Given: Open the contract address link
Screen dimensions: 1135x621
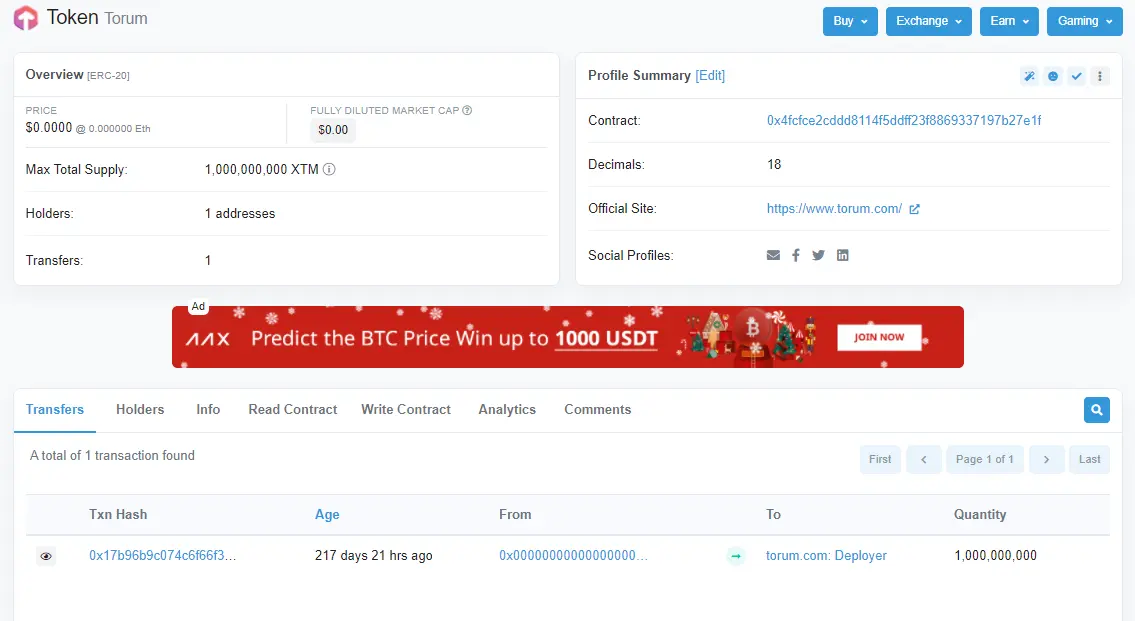Looking at the screenshot, I should tap(904, 120).
